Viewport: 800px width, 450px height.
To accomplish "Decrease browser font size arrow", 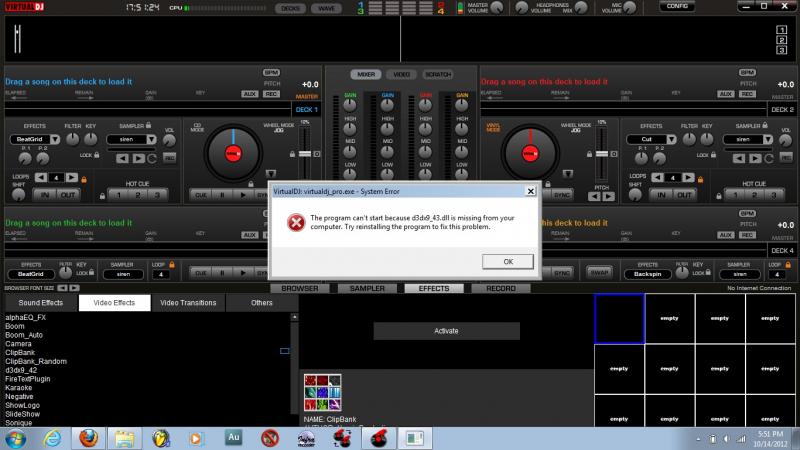I will click(62, 288).
